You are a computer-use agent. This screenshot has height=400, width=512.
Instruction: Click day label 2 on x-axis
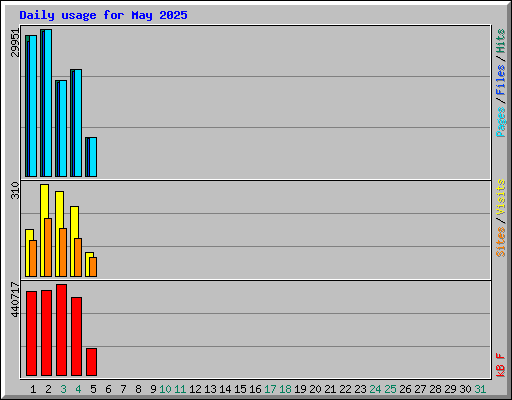click(x=48, y=389)
